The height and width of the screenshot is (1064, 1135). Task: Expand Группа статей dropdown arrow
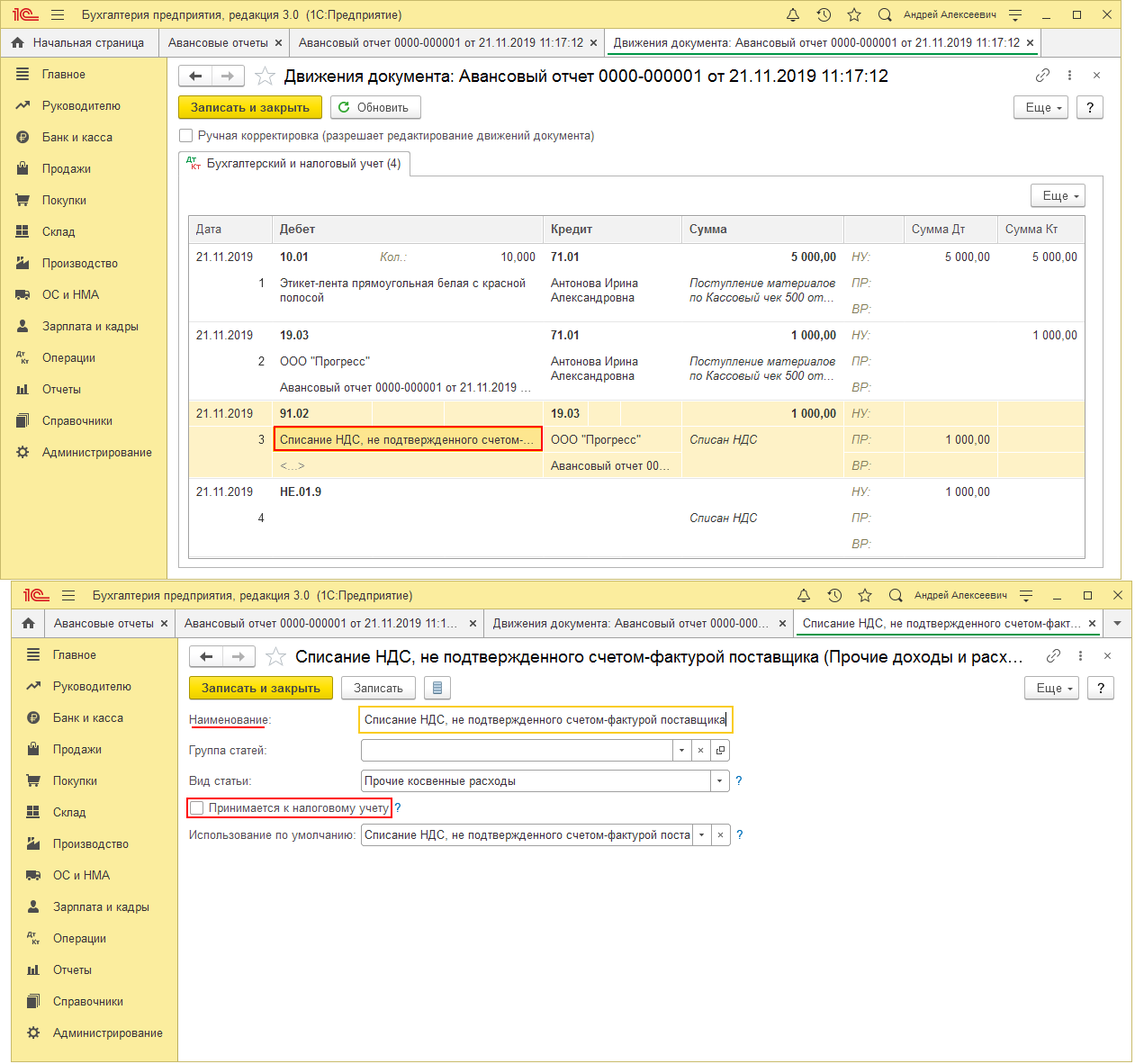[x=682, y=750]
